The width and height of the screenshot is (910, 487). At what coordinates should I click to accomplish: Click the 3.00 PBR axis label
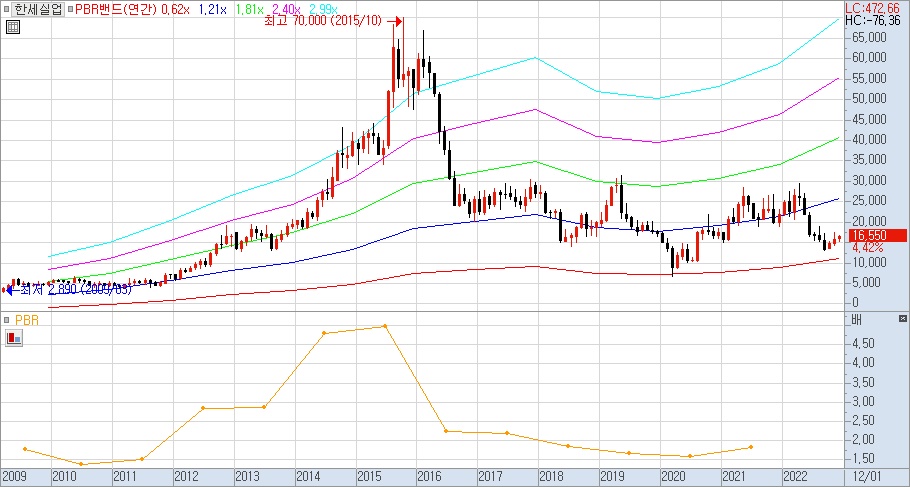click(863, 401)
